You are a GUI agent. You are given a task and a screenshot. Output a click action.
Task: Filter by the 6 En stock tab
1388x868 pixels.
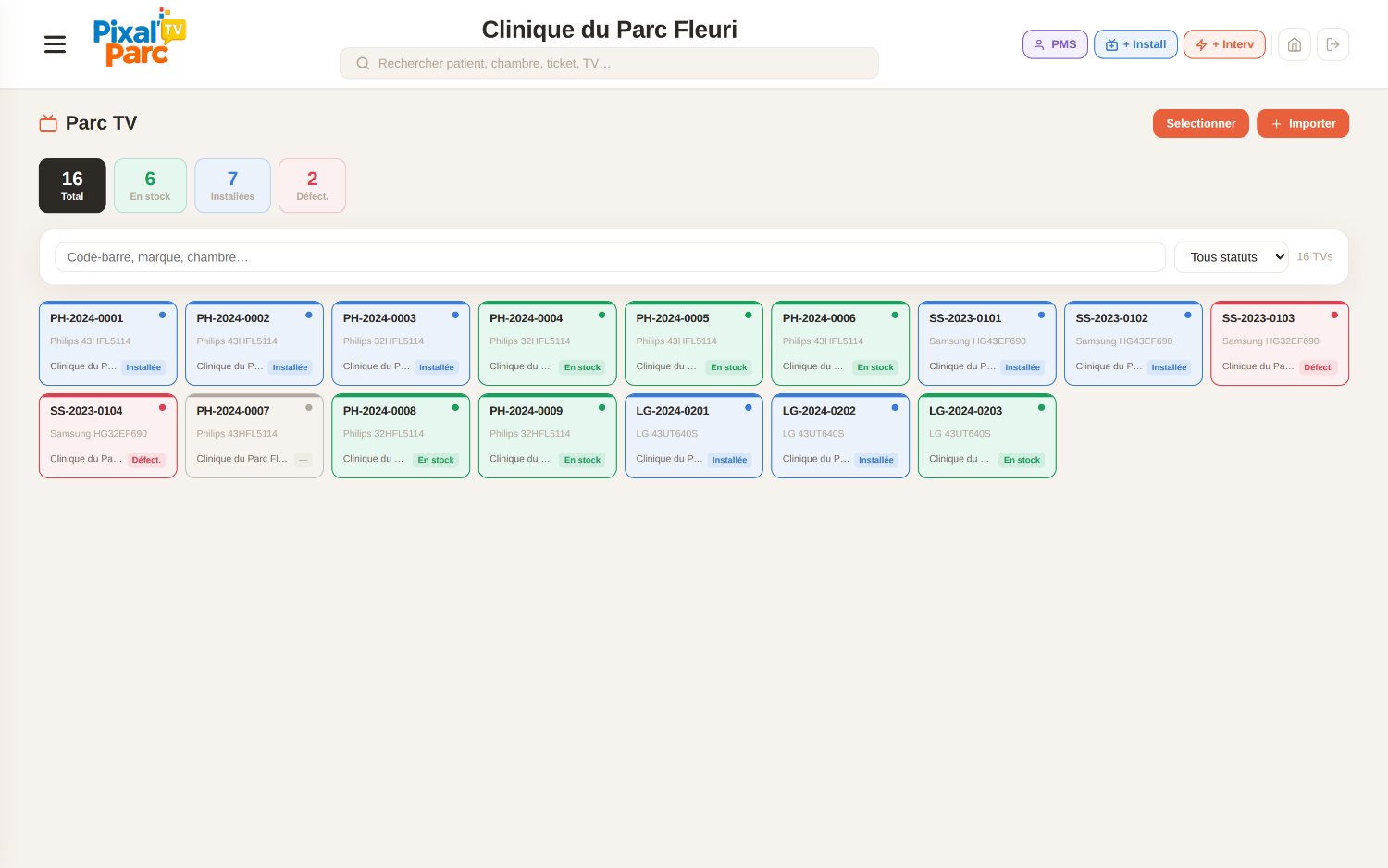[150, 185]
